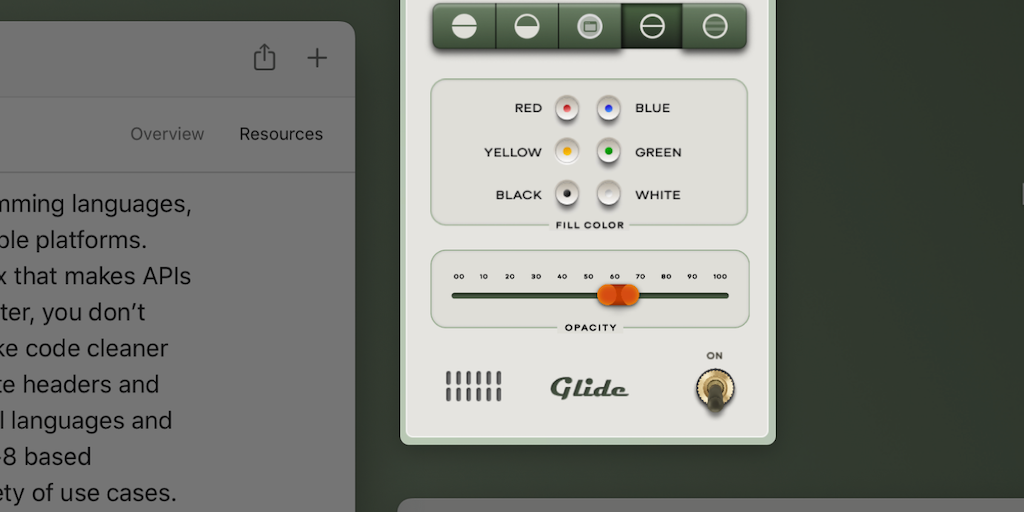Click the orange opacity slider knob
1024x512 pixels.
point(618,295)
